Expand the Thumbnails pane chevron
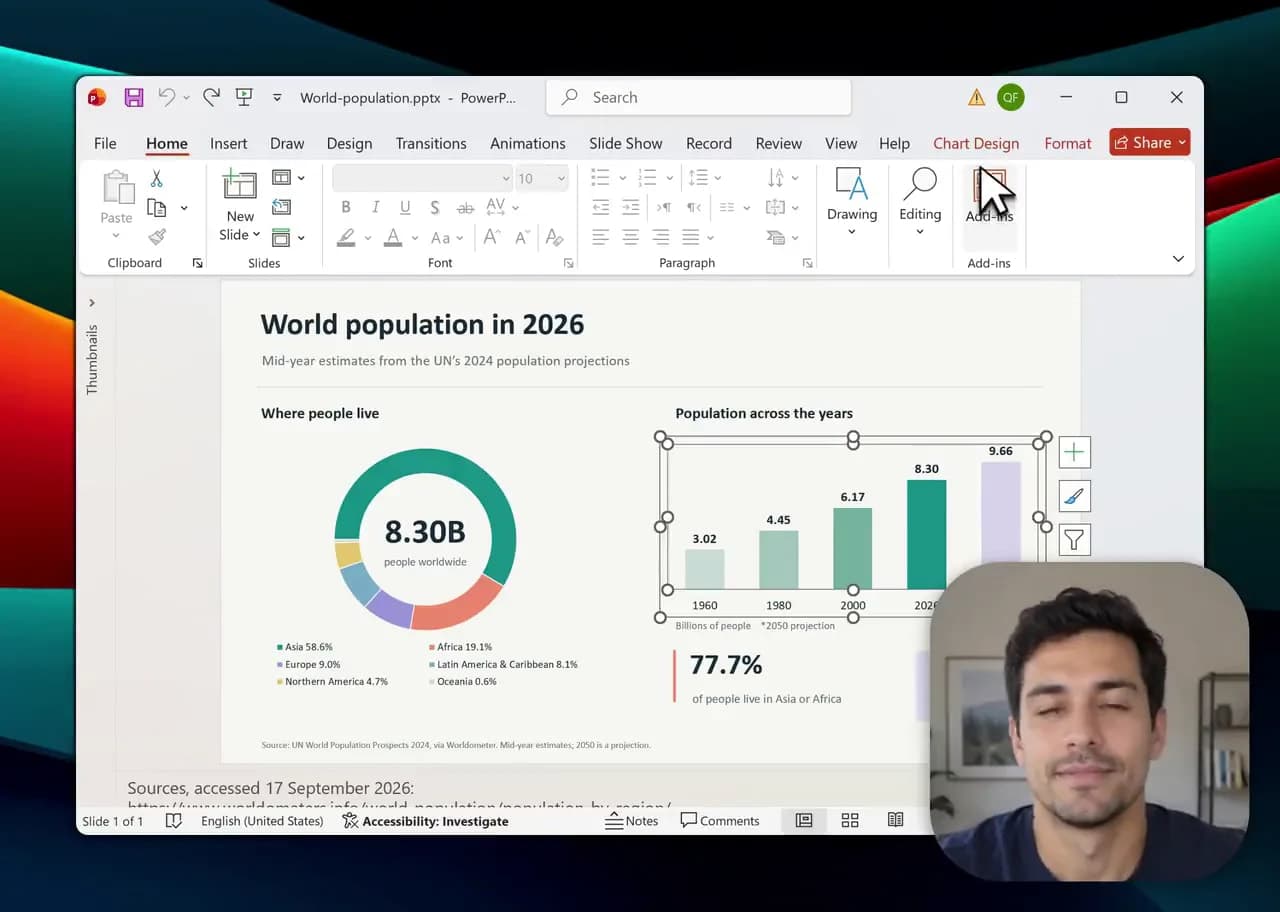 click(92, 303)
